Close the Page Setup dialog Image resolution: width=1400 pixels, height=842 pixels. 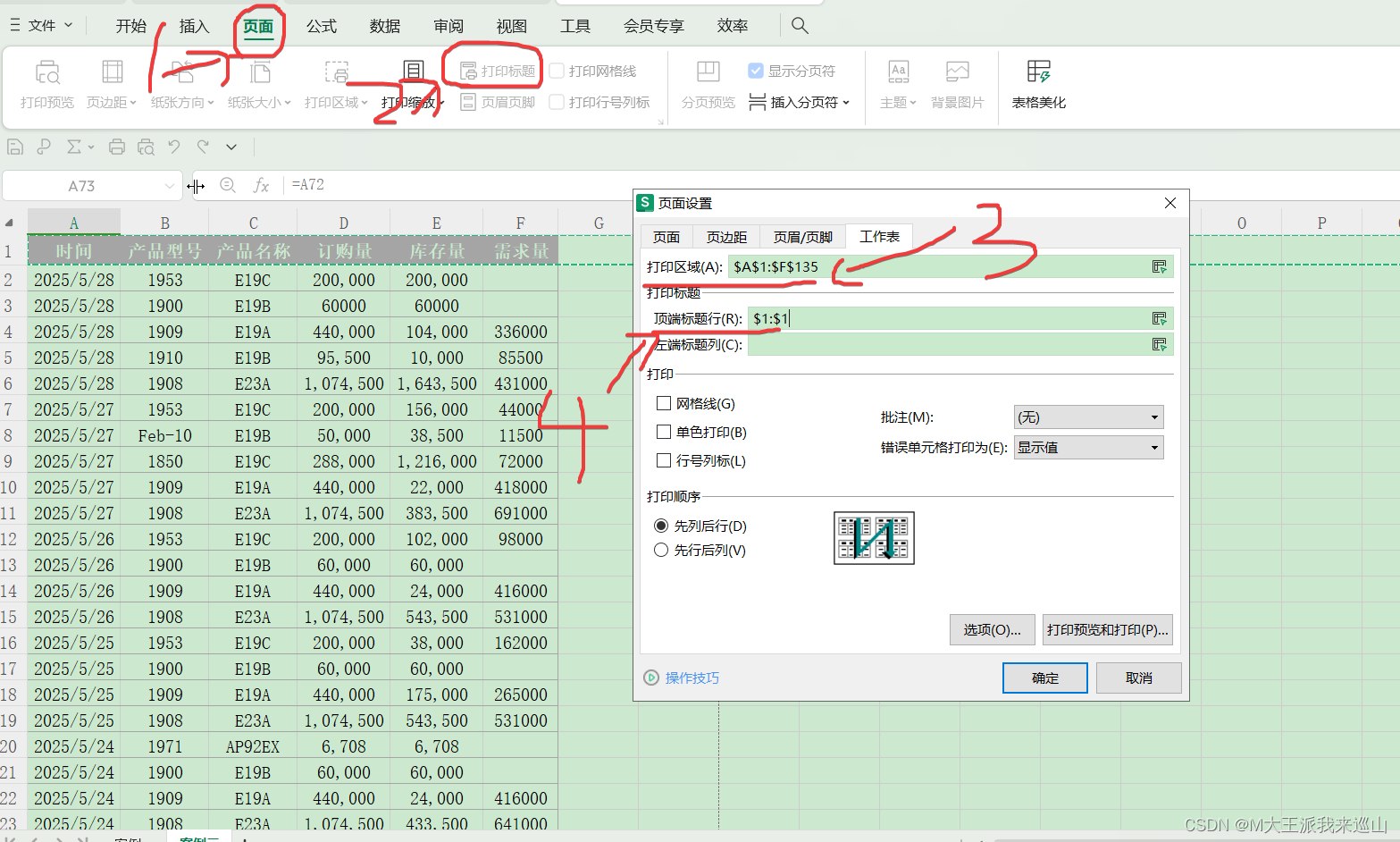[x=1170, y=204]
